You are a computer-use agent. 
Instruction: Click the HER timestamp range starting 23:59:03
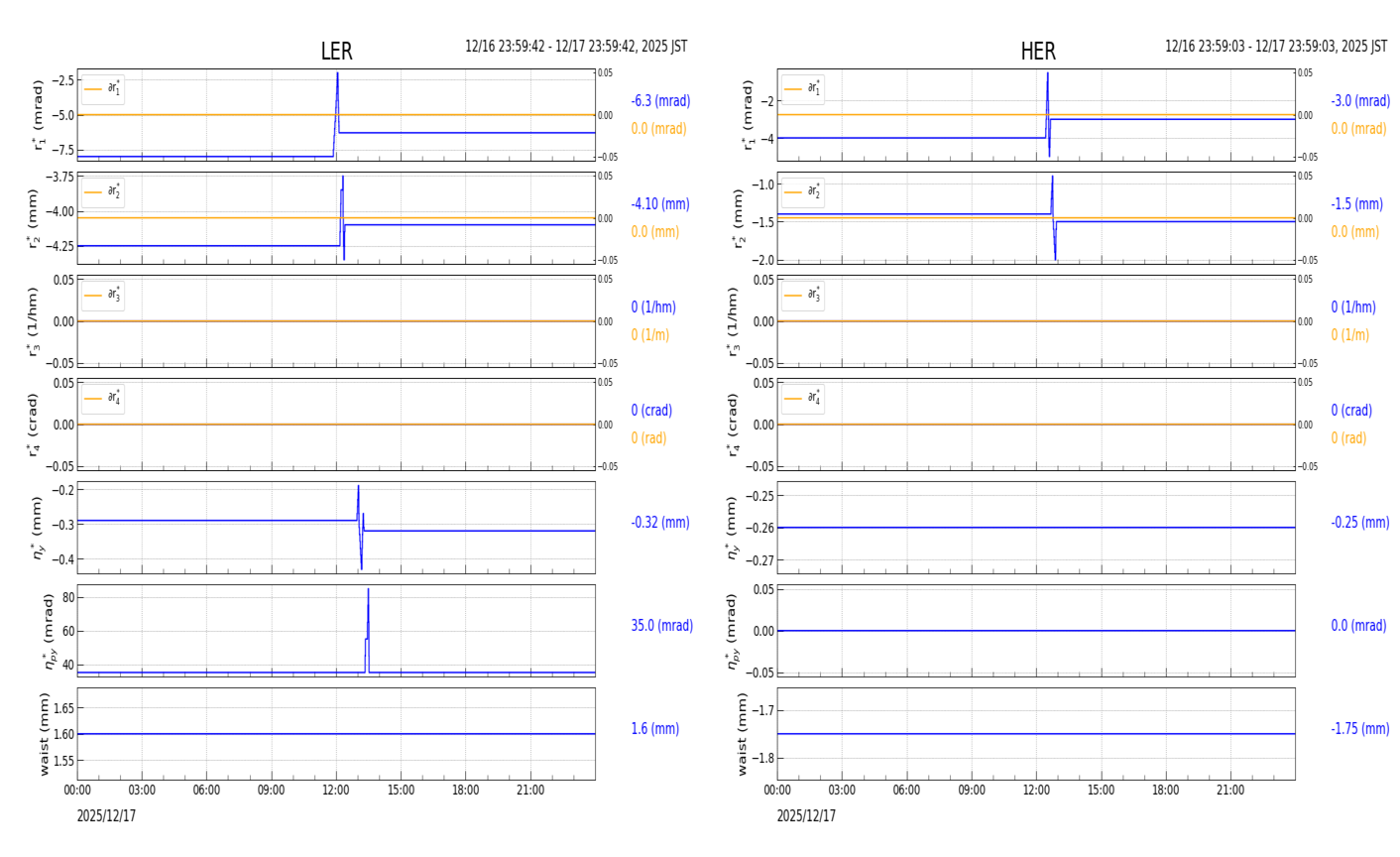click(1275, 47)
